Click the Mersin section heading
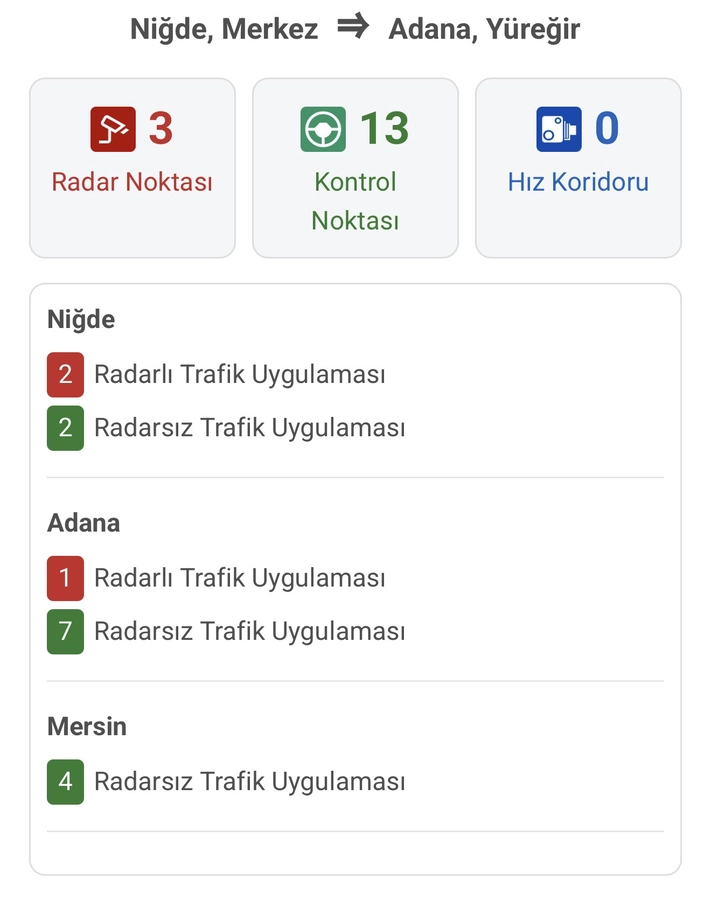Viewport: 711px width, 900px height. 87,727
